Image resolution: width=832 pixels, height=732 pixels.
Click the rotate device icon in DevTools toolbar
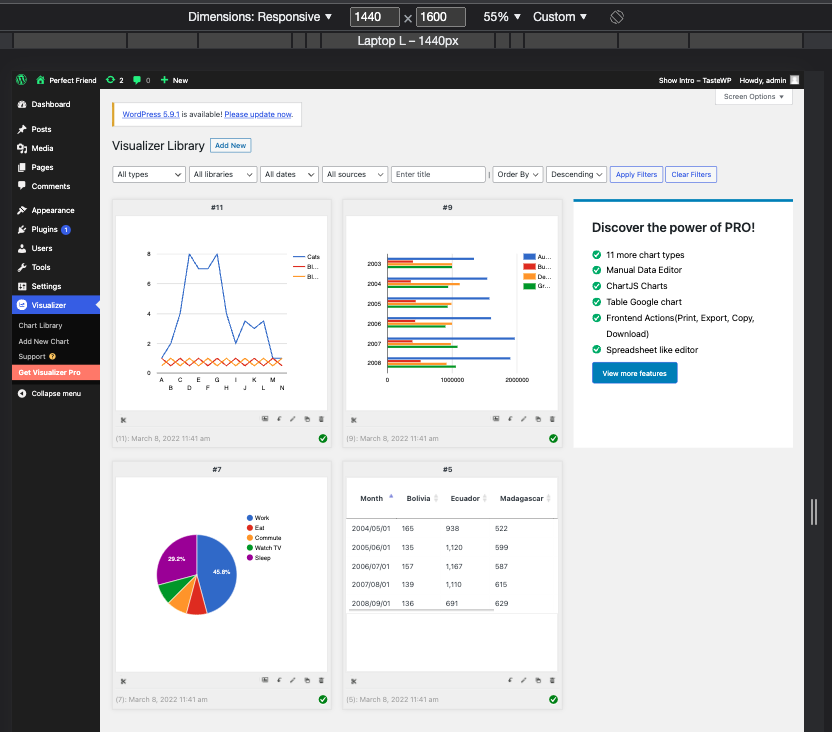(617, 17)
